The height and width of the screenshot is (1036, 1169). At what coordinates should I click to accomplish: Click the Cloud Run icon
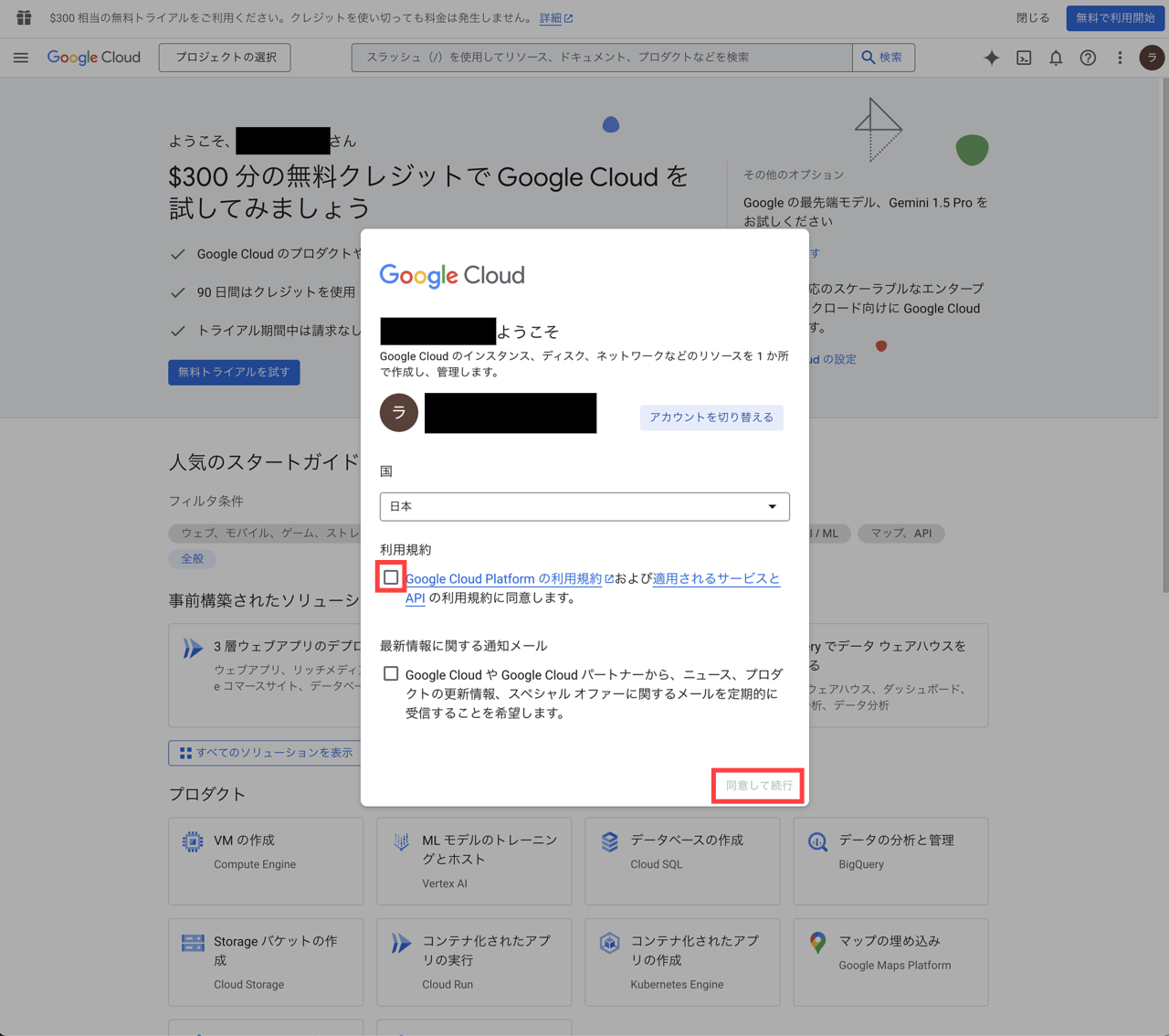(x=401, y=943)
